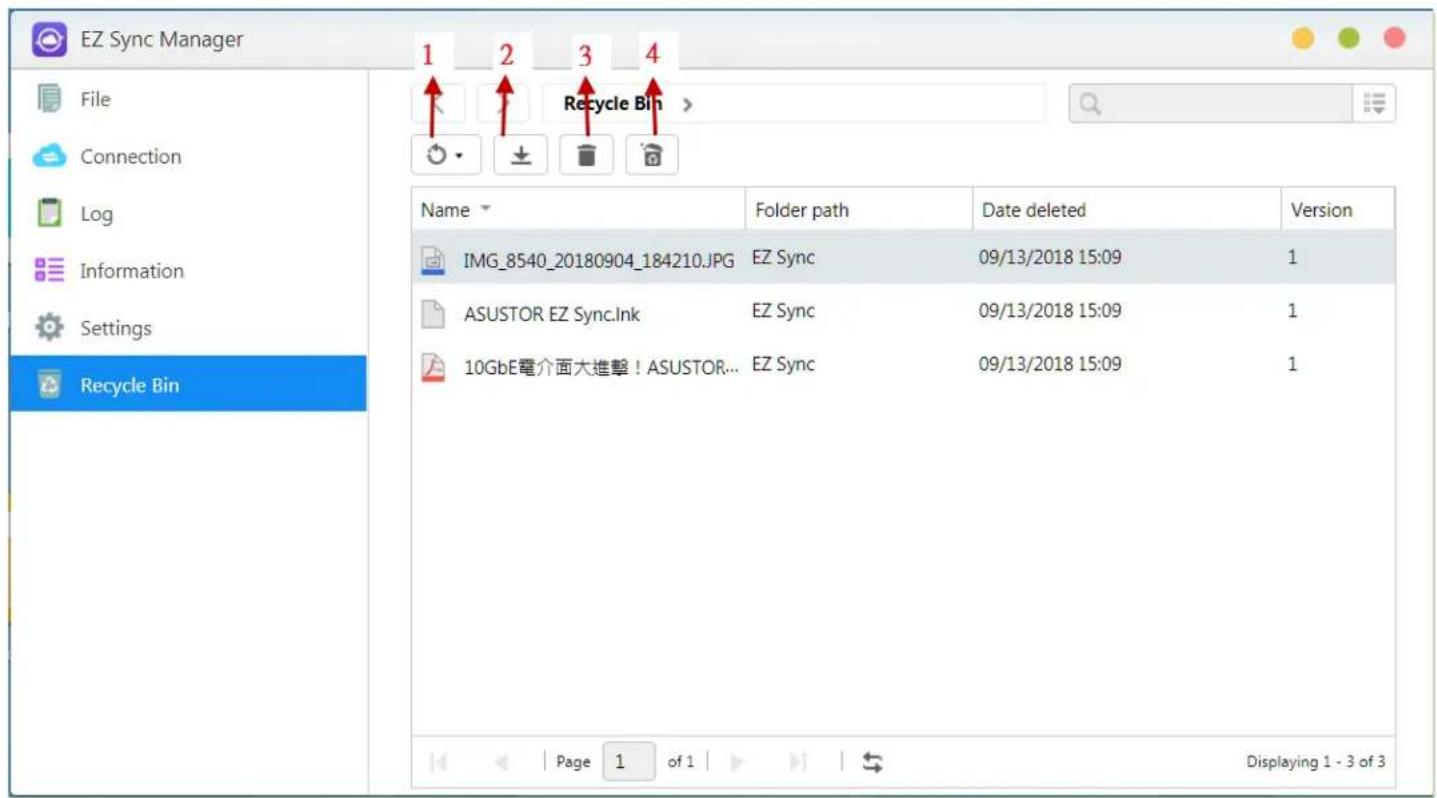Click the yellow minimize window dot

(1303, 39)
